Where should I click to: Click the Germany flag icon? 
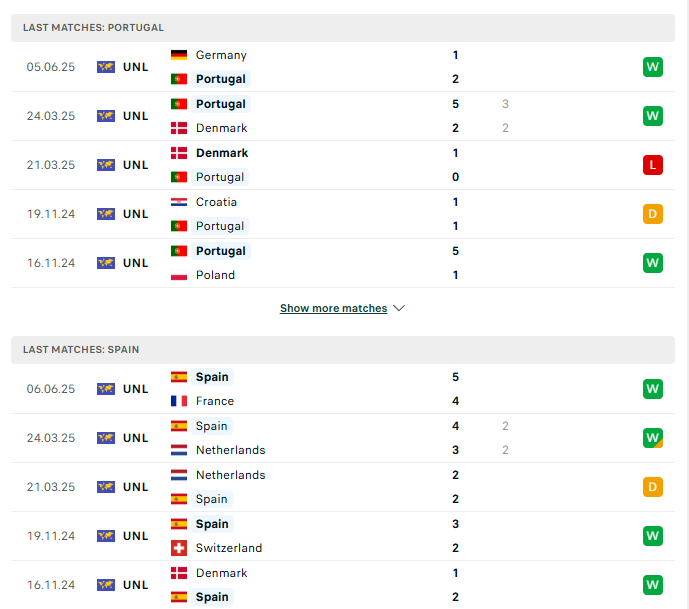pos(179,55)
